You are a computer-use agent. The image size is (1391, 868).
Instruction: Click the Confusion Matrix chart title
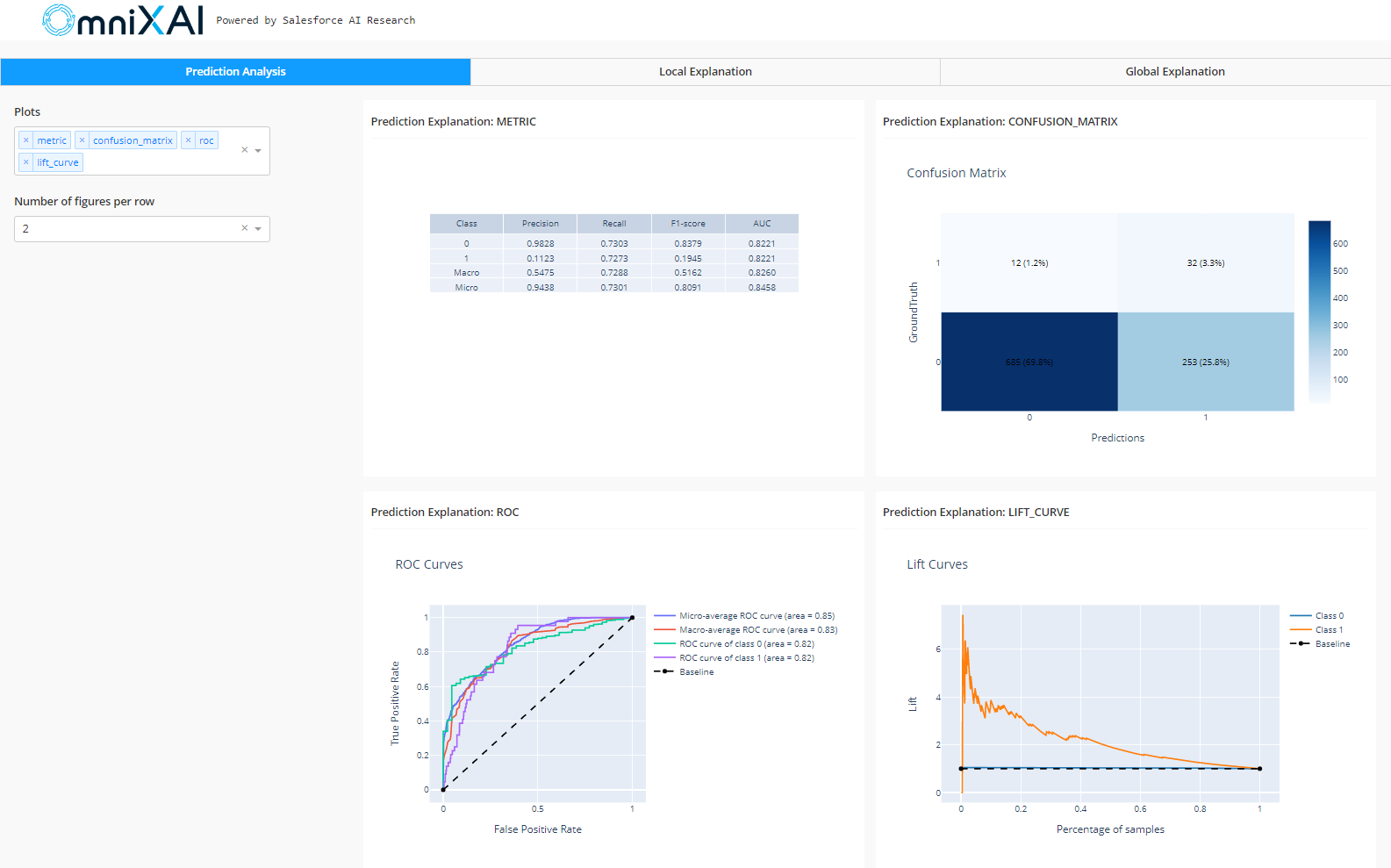coord(957,173)
